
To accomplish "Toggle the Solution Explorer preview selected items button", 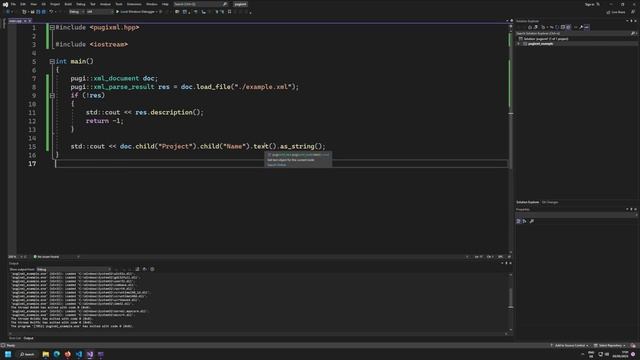I will (x=587, y=27).
